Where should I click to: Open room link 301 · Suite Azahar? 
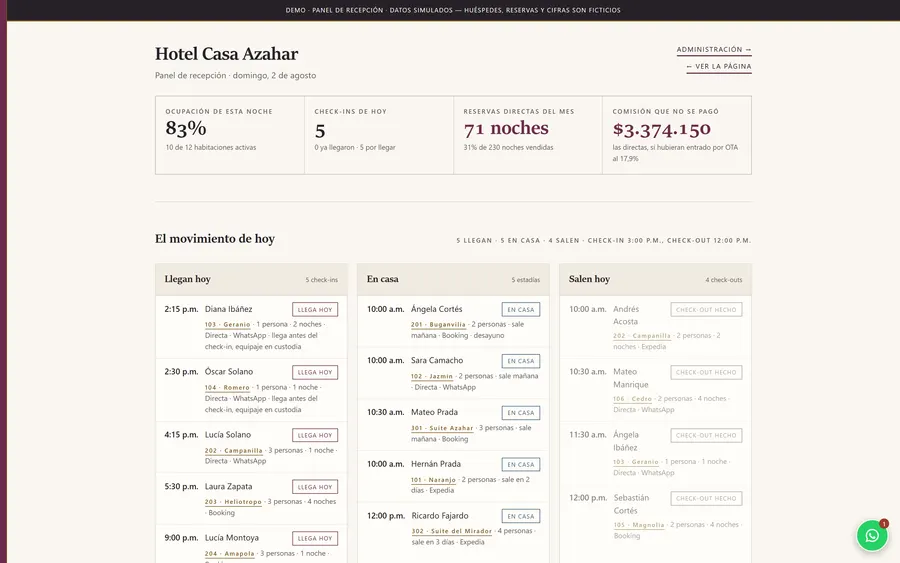tap(442, 428)
